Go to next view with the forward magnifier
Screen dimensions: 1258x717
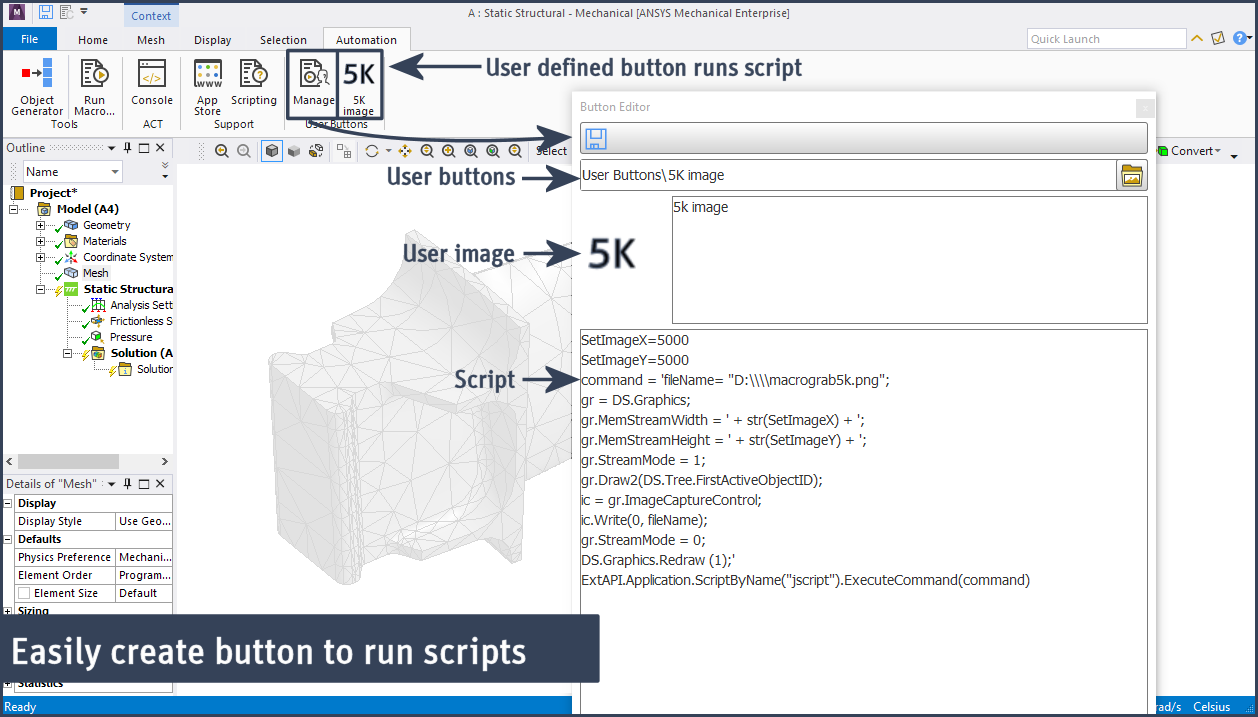(243, 151)
